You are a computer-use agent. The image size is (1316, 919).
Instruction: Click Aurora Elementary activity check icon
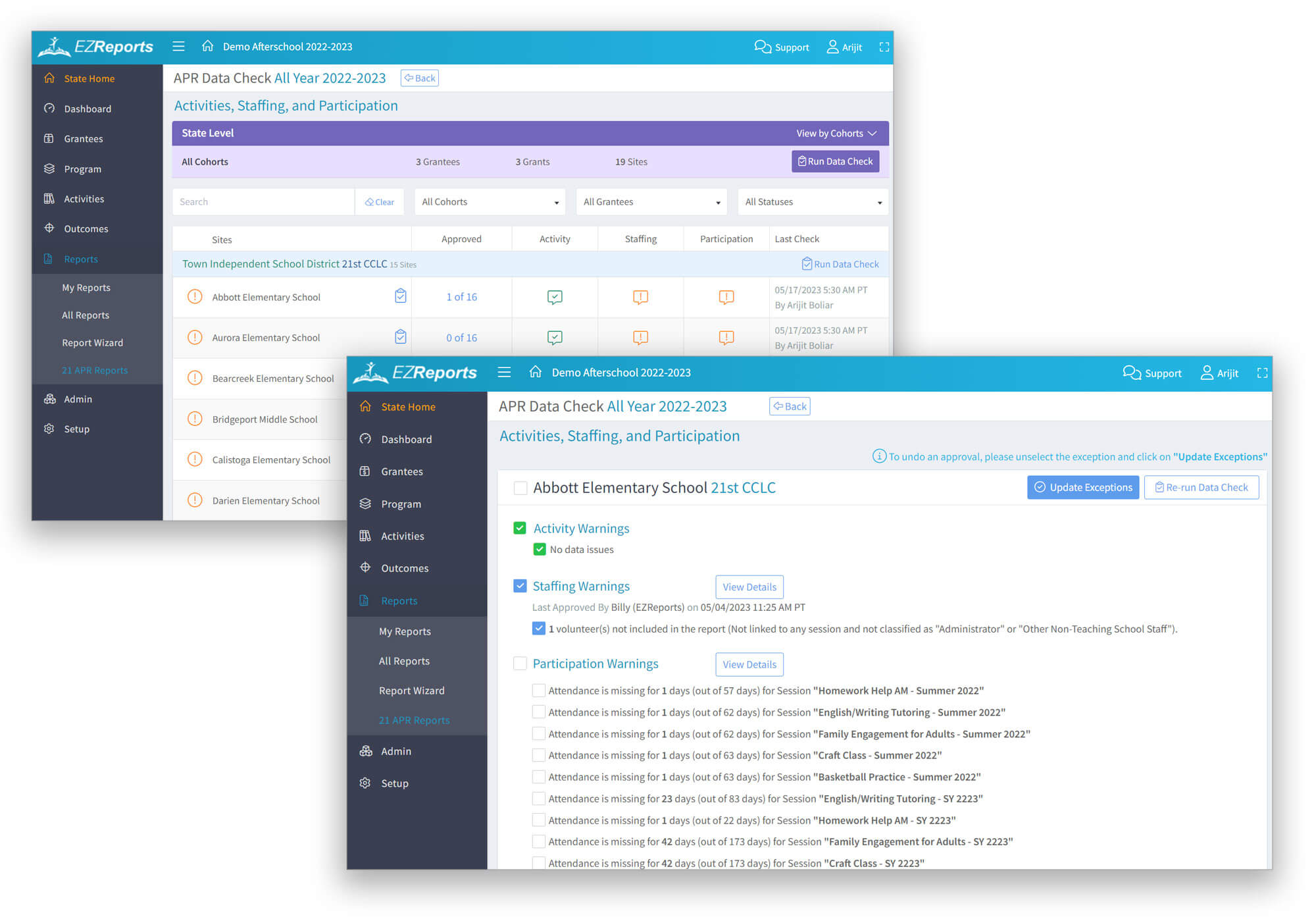click(555, 338)
